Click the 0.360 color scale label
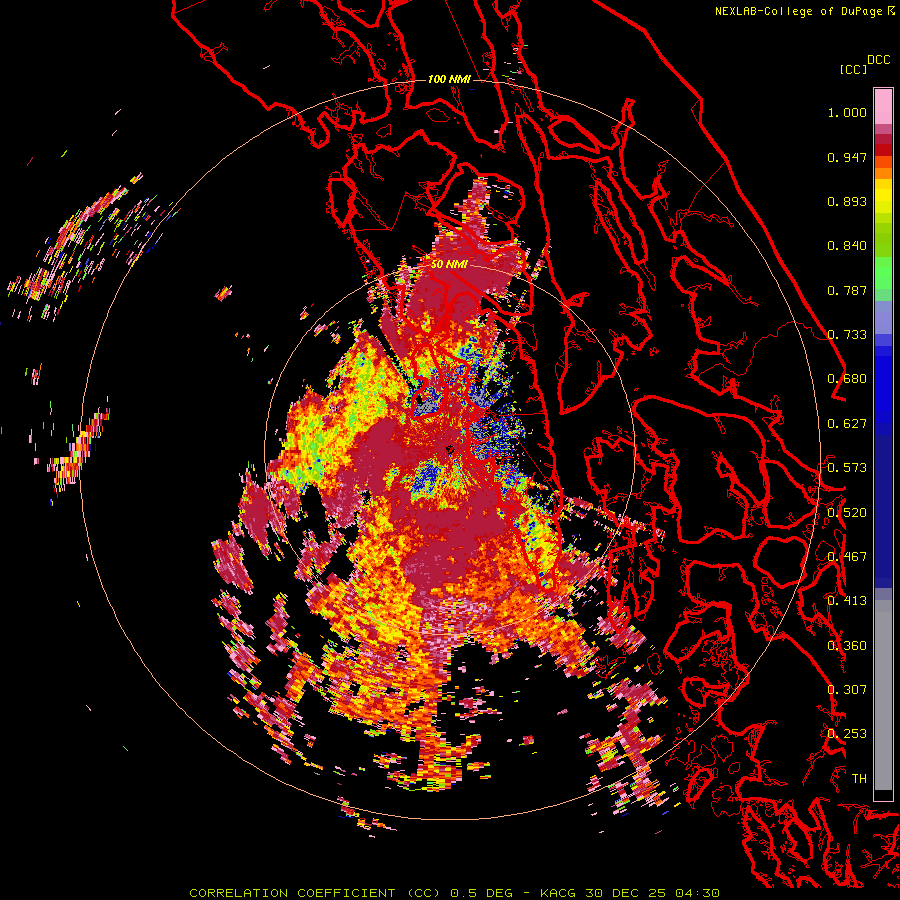The image size is (900, 900). click(847, 646)
